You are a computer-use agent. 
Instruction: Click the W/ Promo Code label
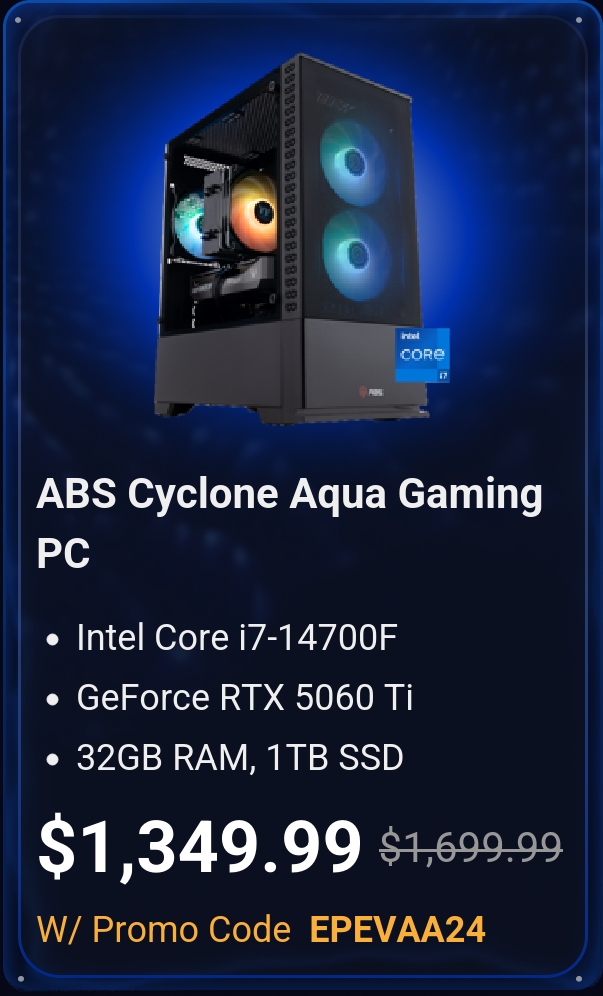pos(164,929)
